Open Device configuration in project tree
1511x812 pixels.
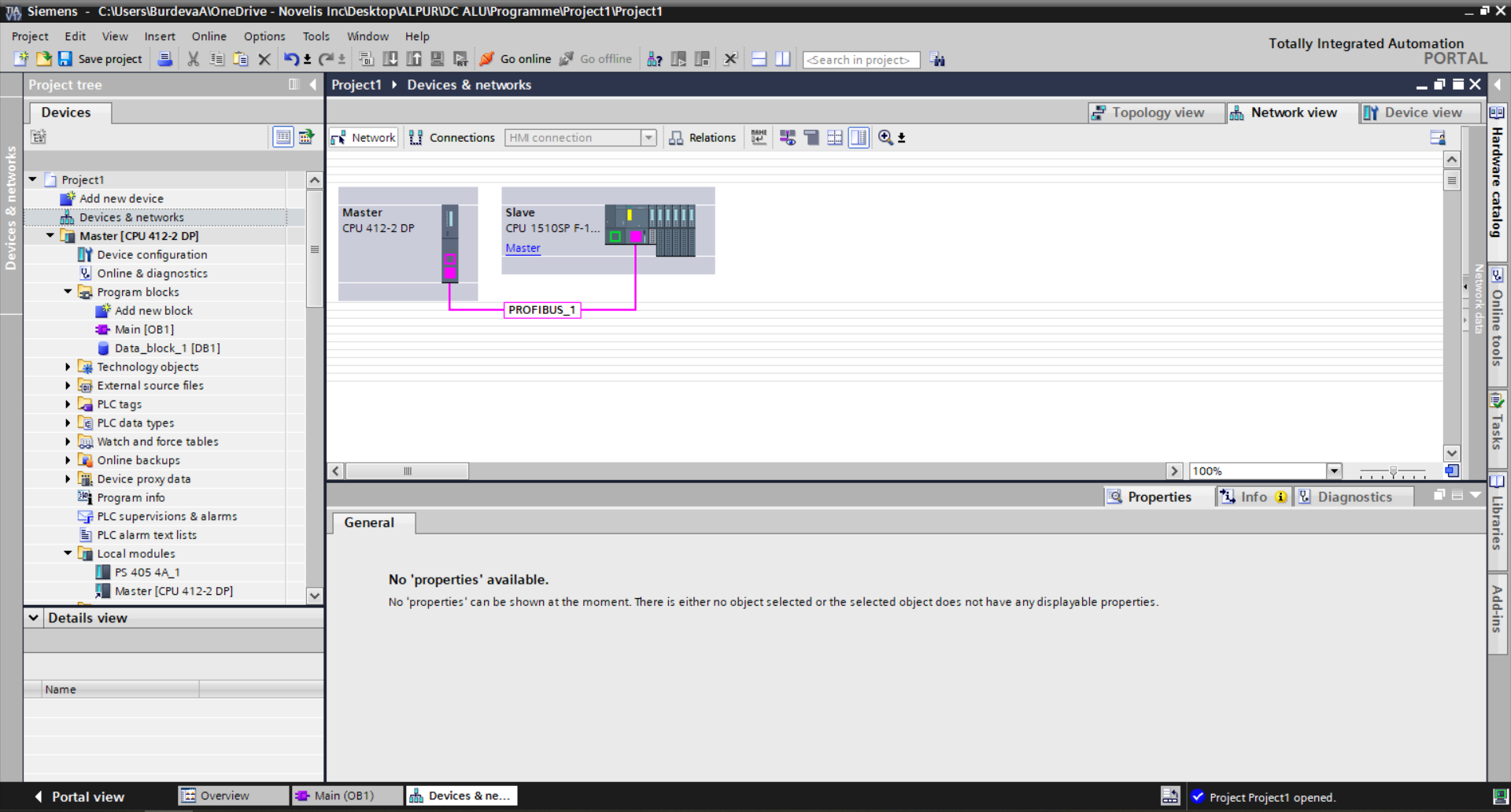[x=152, y=254]
